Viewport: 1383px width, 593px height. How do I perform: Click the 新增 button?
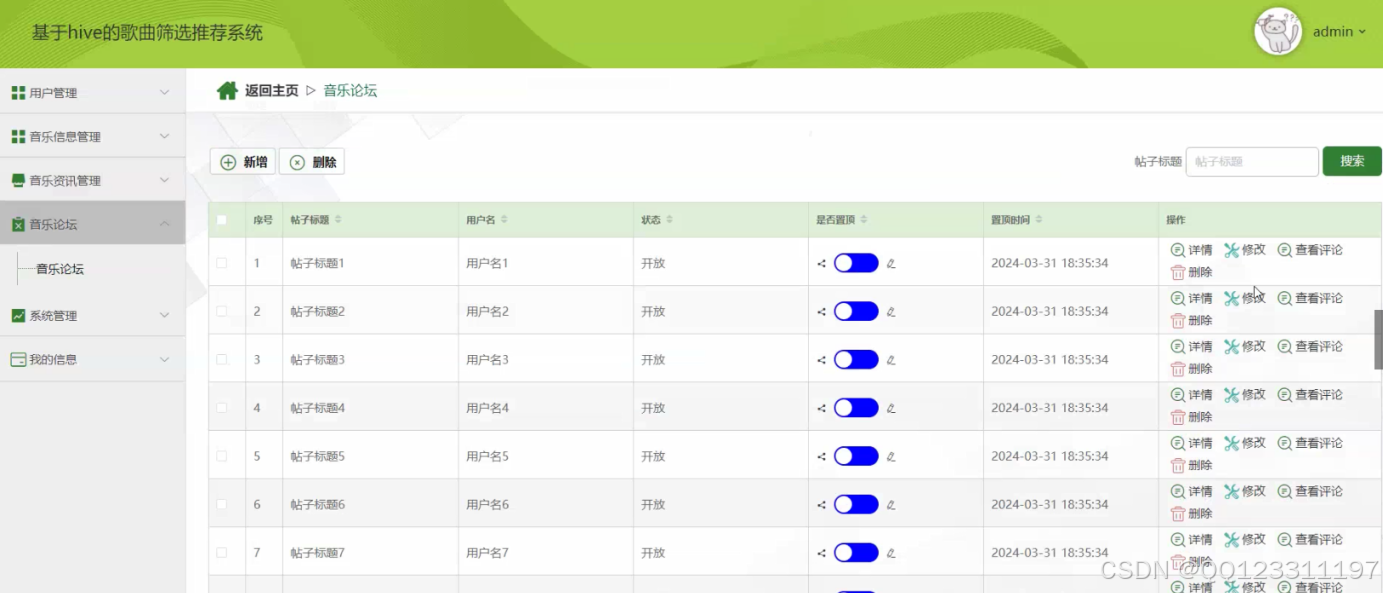[x=243, y=162]
